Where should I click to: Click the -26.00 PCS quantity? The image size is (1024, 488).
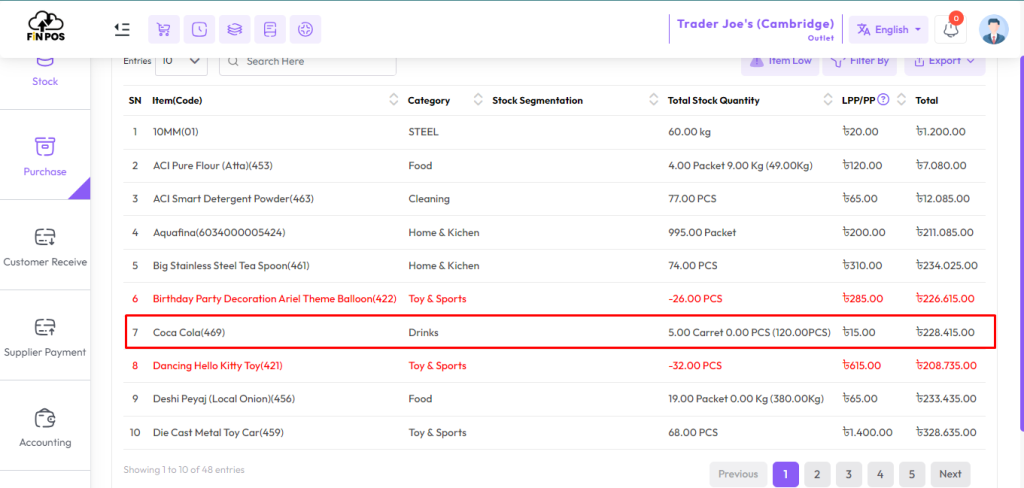694,299
